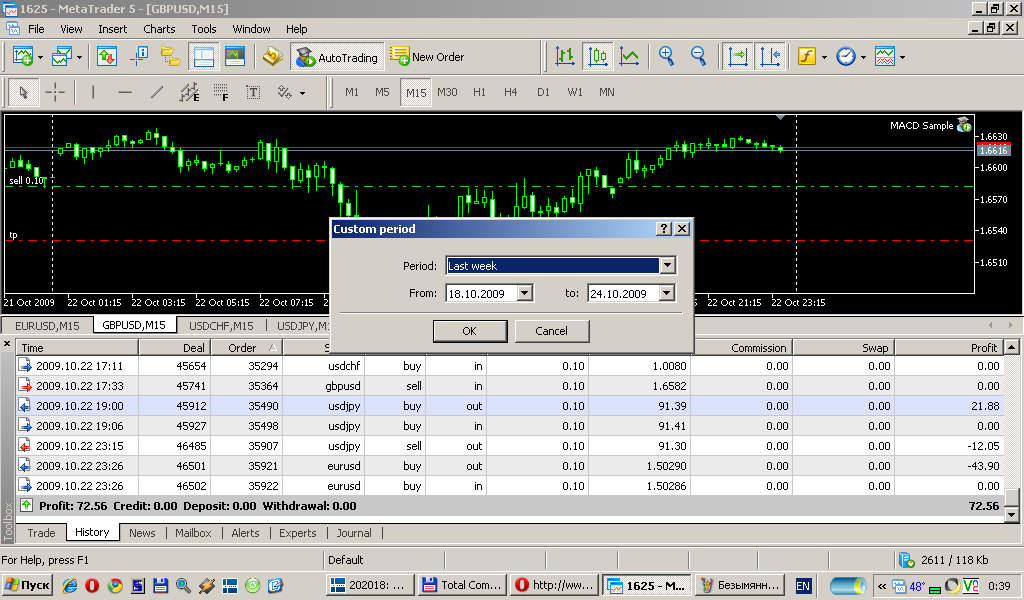The image size is (1024, 600).
Task: Zoom in on the chart
Action: (x=666, y=57)
